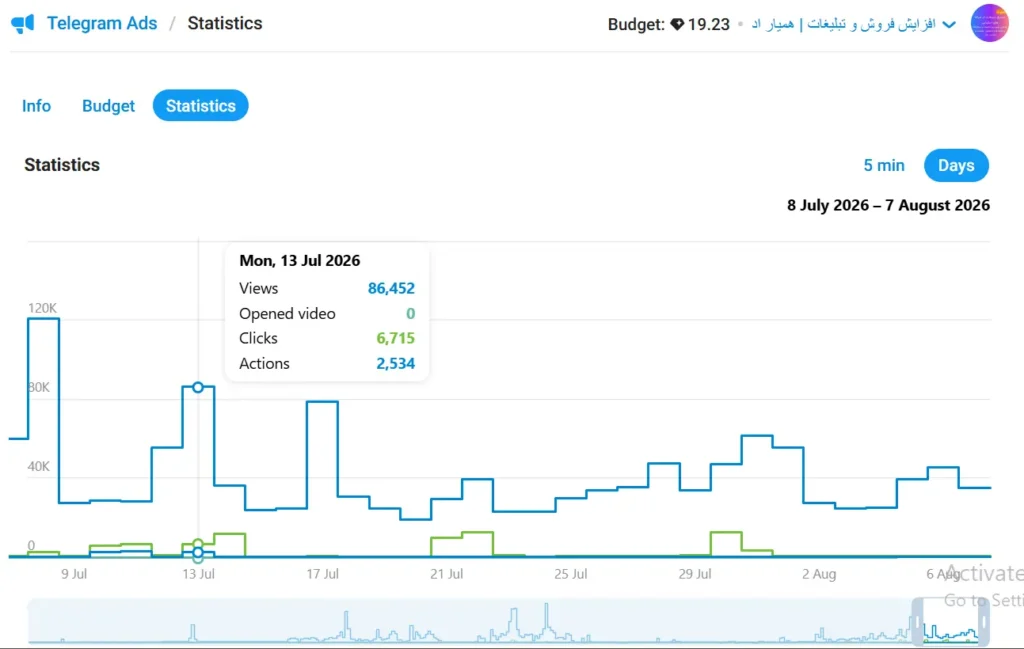Click the Telegram Ads megaphone logo icon
Screen dimensions: 1024x649
click(23, 24)
